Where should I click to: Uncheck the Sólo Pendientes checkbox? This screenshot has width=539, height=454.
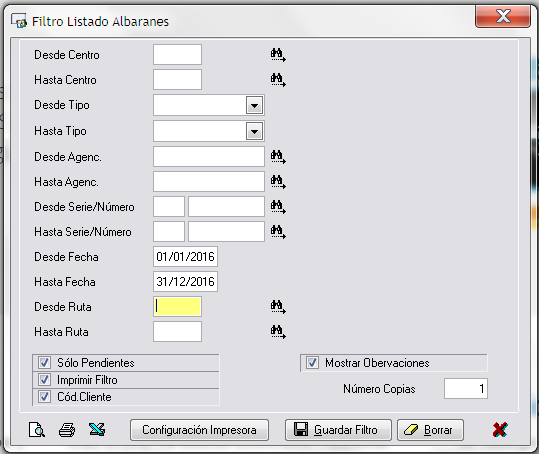coord(44,363)
